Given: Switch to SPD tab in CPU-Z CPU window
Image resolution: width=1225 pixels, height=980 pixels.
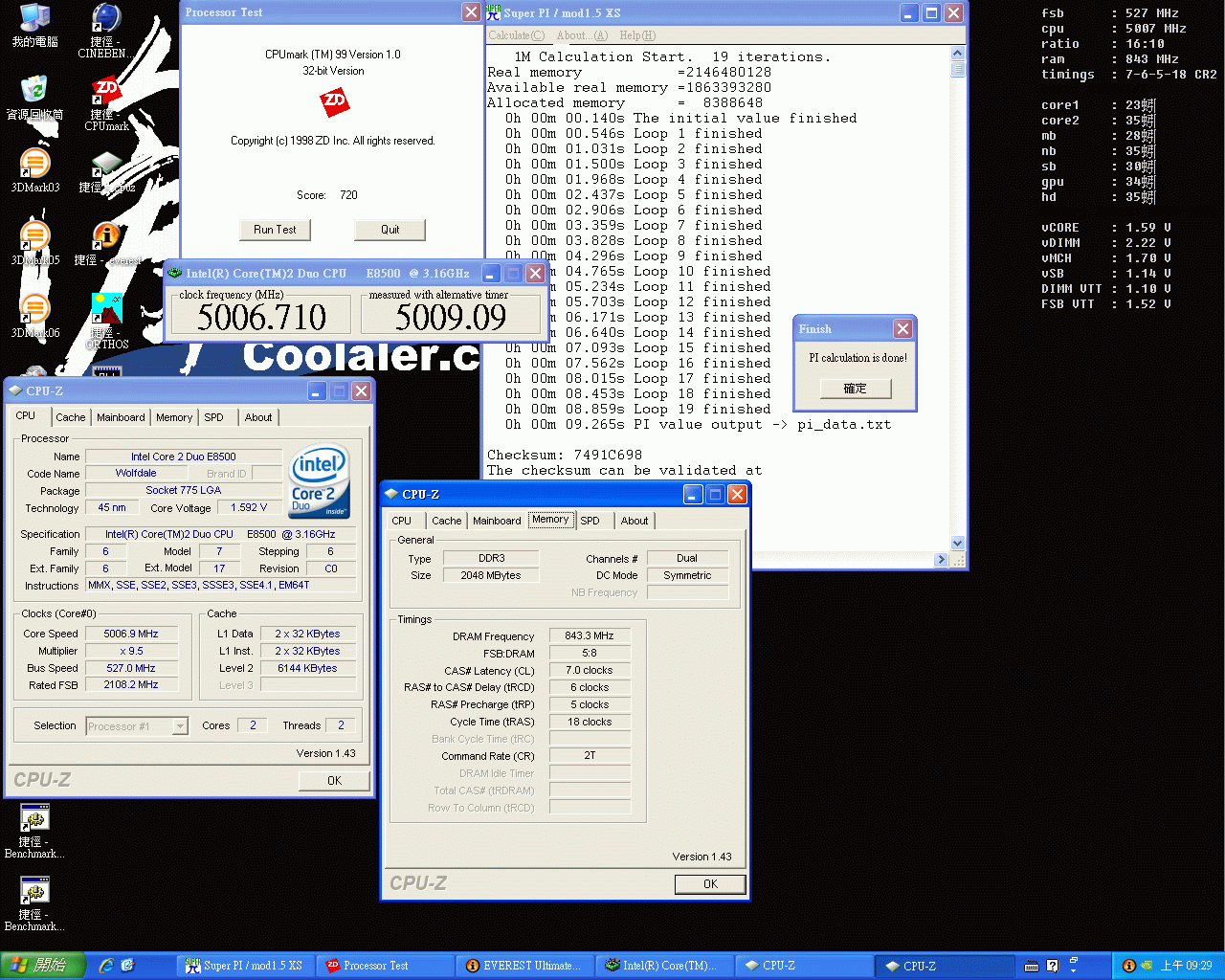Looking at the screenshot, I should point(214,417).
